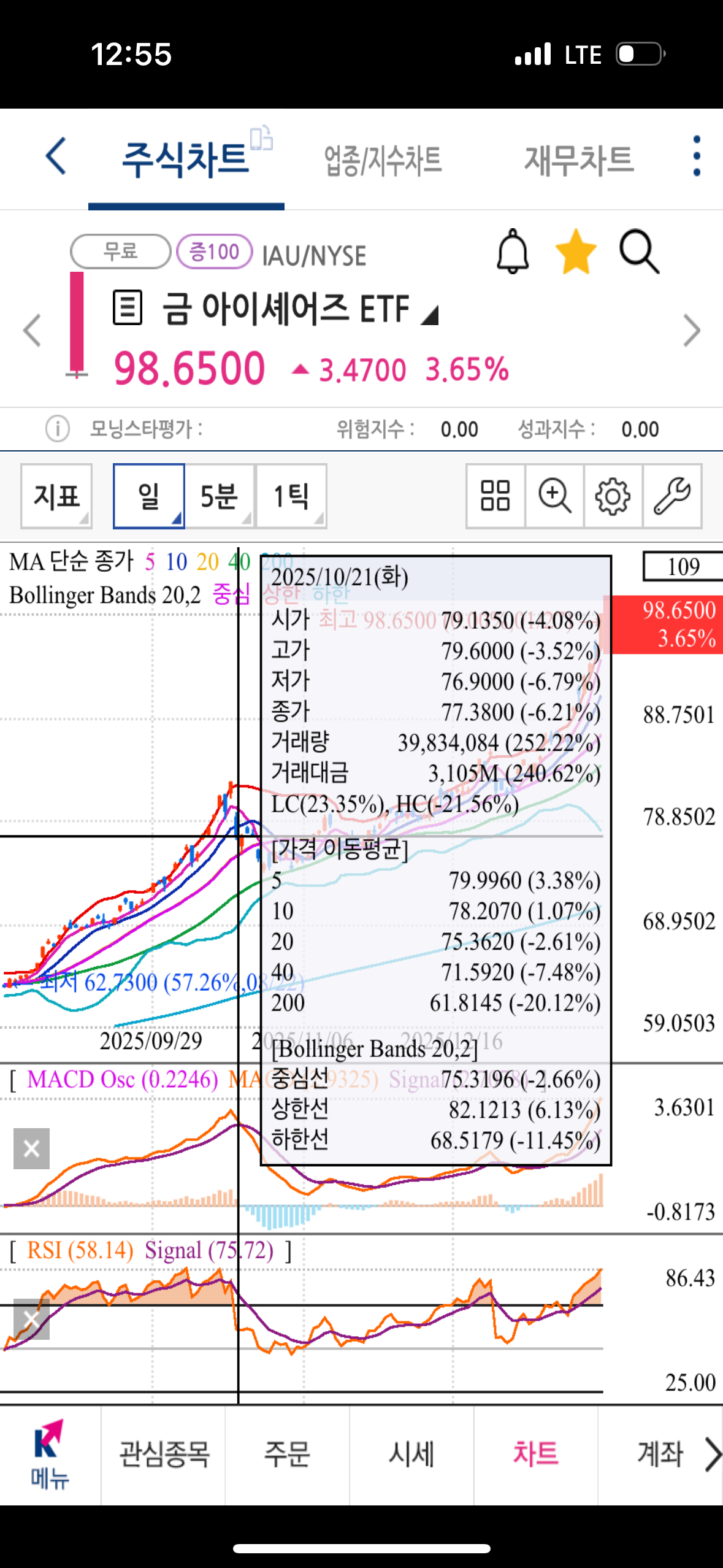
Task: Open the document icon beside ETF name
Action: pos(128,308)
